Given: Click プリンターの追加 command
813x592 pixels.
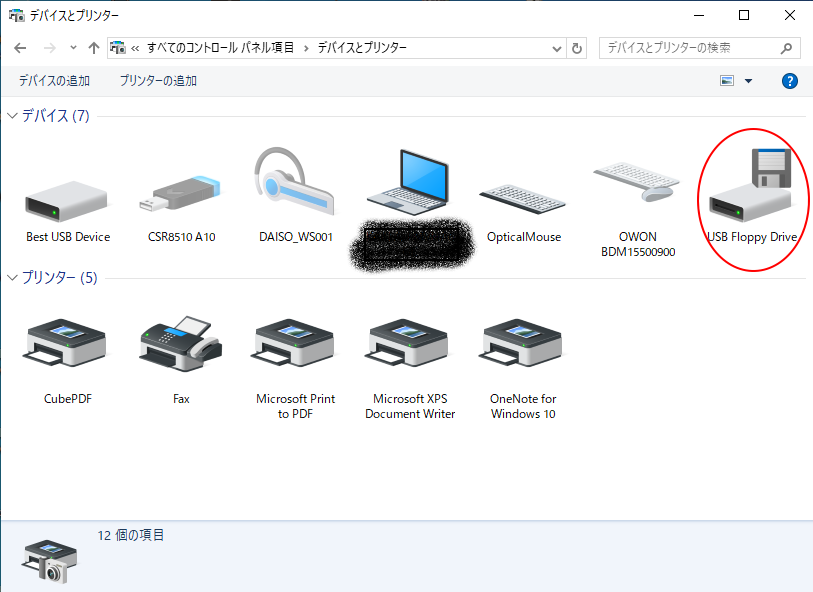Looking at the screenshot, I should point(158,81).
